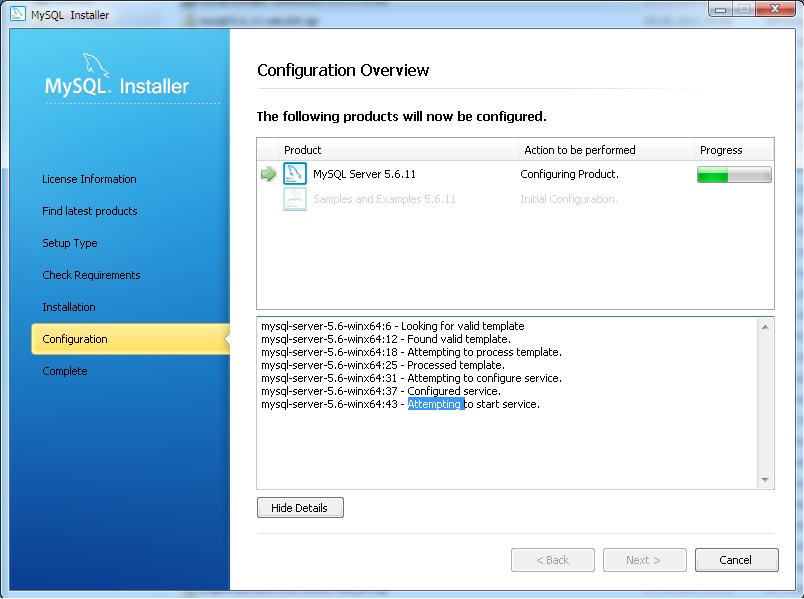Select Find latest products step
The width and height of the screenshot is (804, 599).
click(x=90, y=211)
